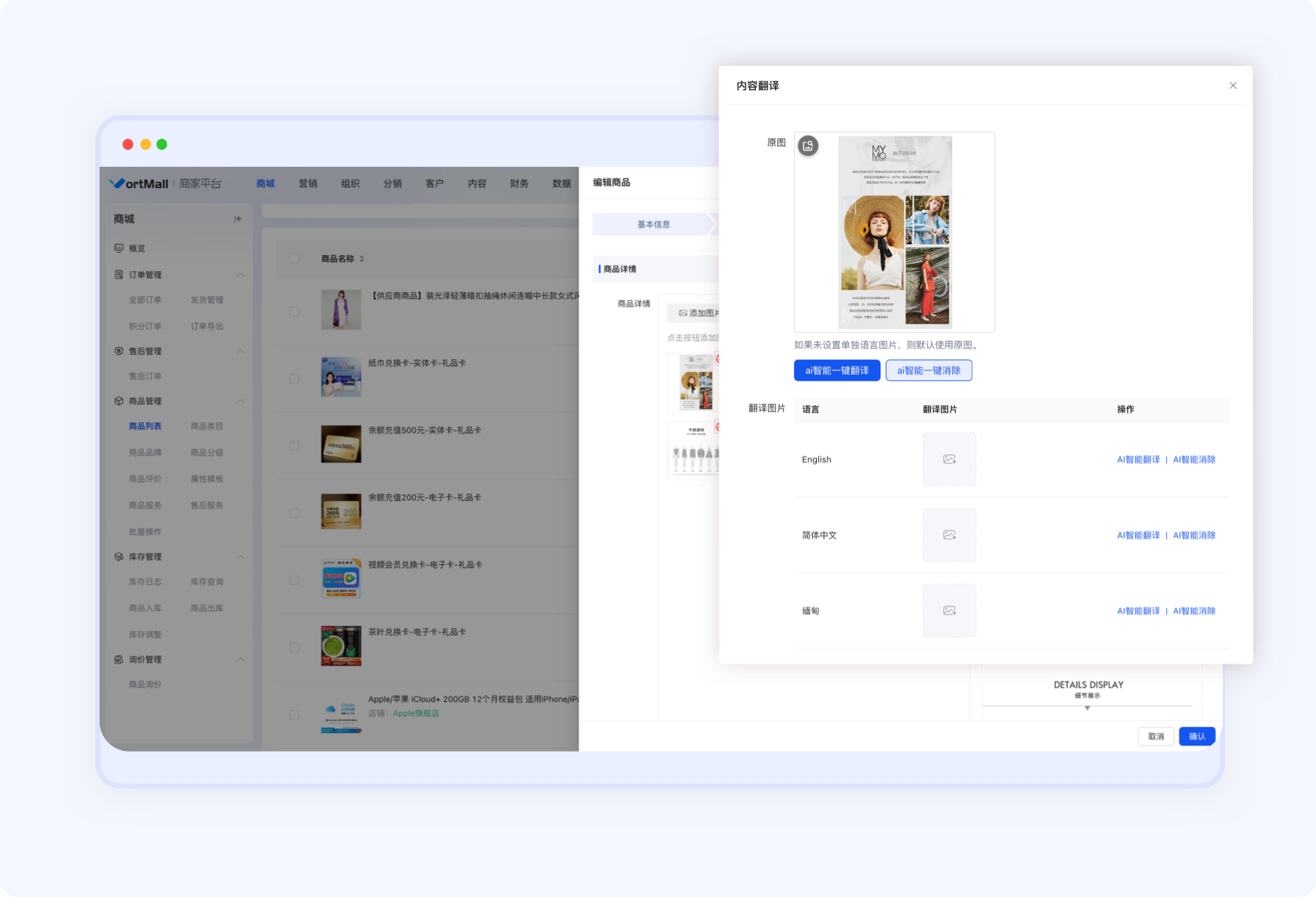Screen dimensions: 1316x897
Task: Check the 茶叶兑换卡 product row checkbox
Action: pos(294,647)
